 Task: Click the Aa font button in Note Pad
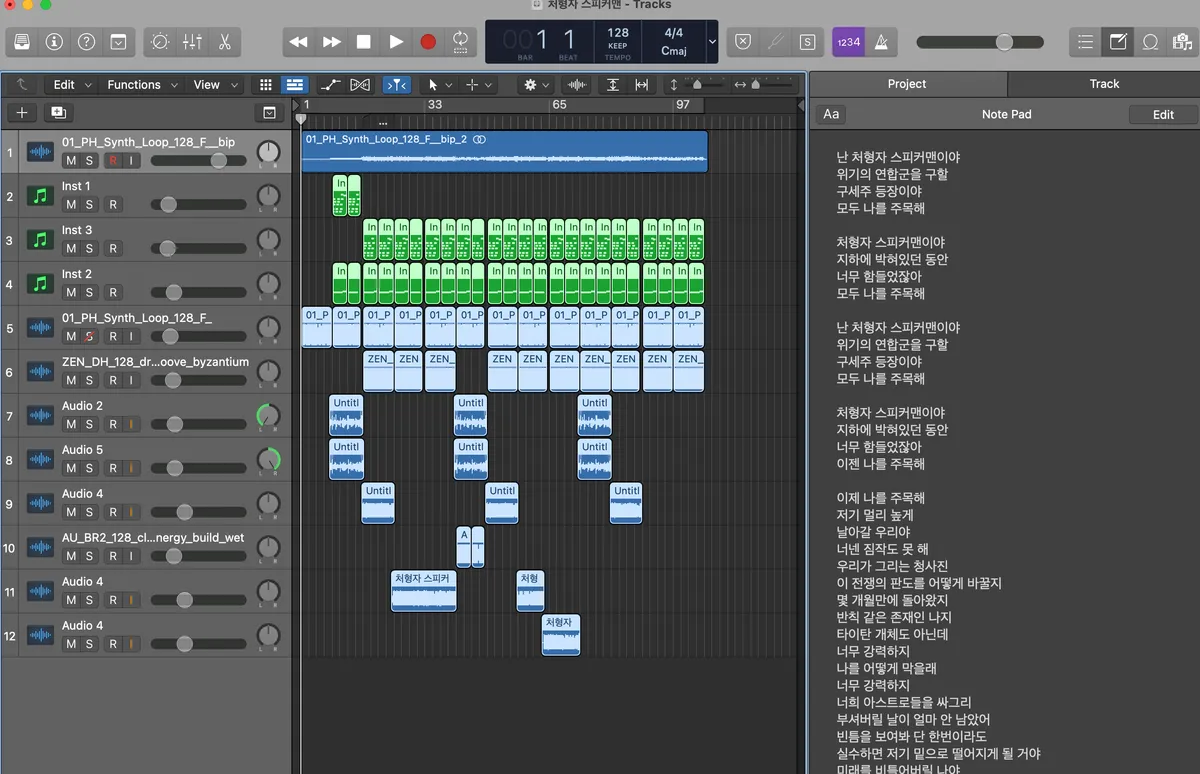point(831,114)
